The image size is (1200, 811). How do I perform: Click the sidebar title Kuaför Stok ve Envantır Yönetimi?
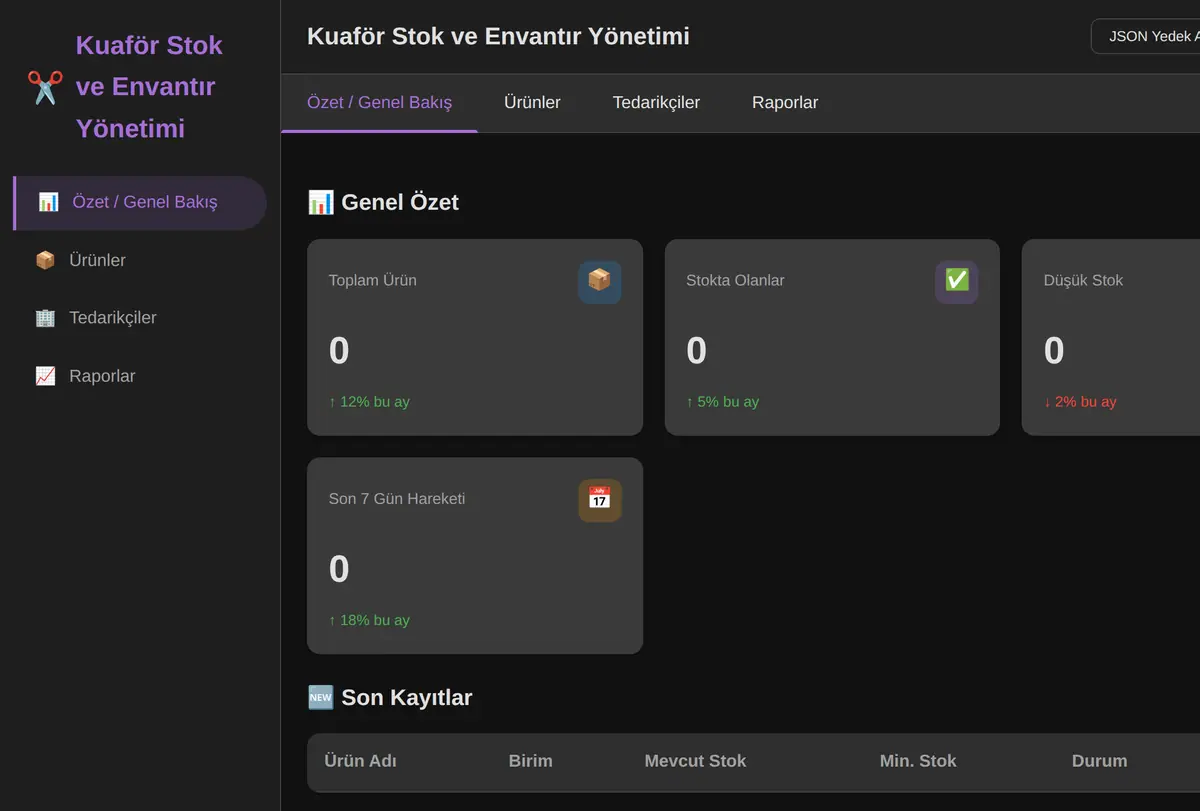149,87
